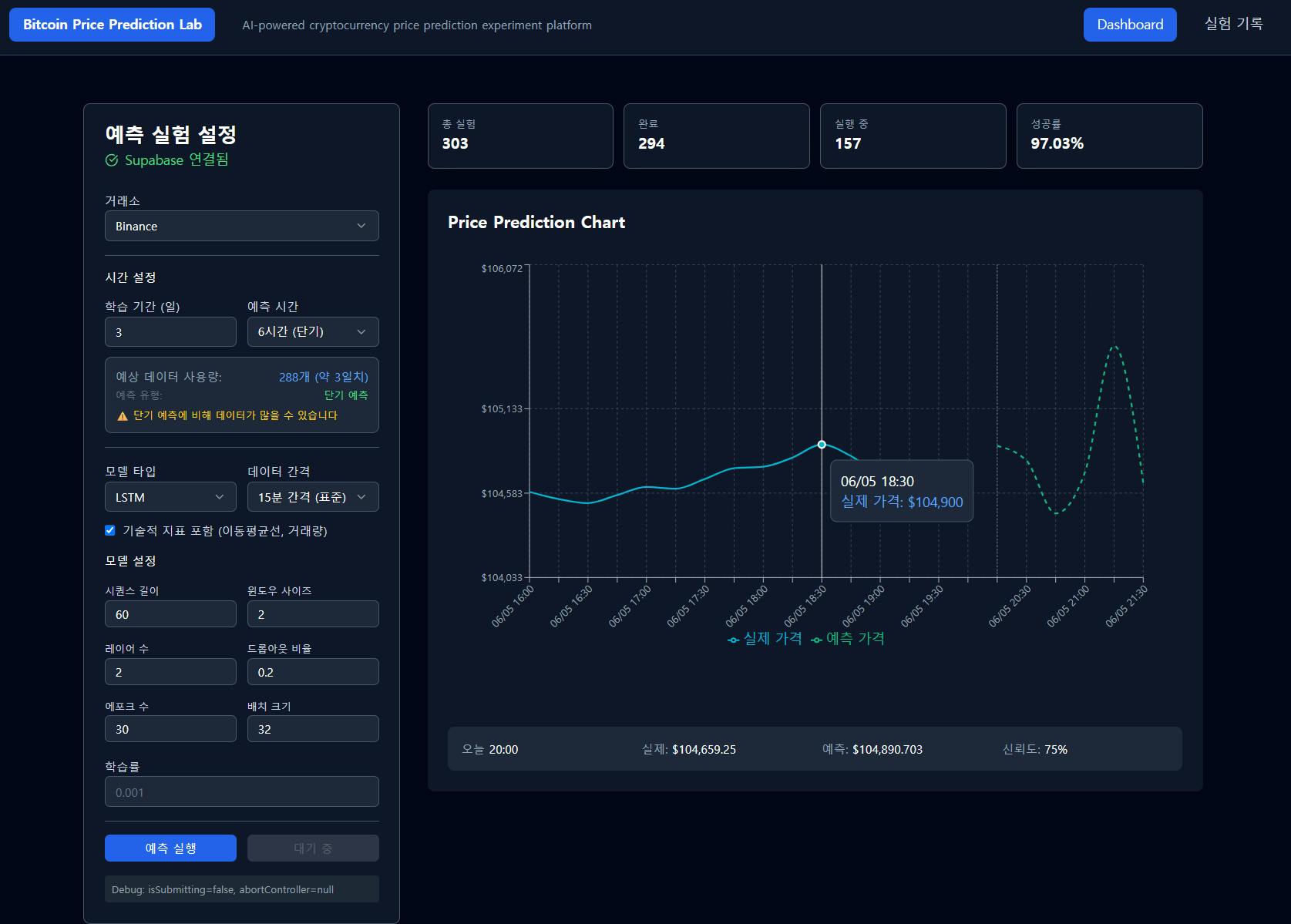
Task: Switch to the 실험 기록 tab
Action: pos(1233,24)
